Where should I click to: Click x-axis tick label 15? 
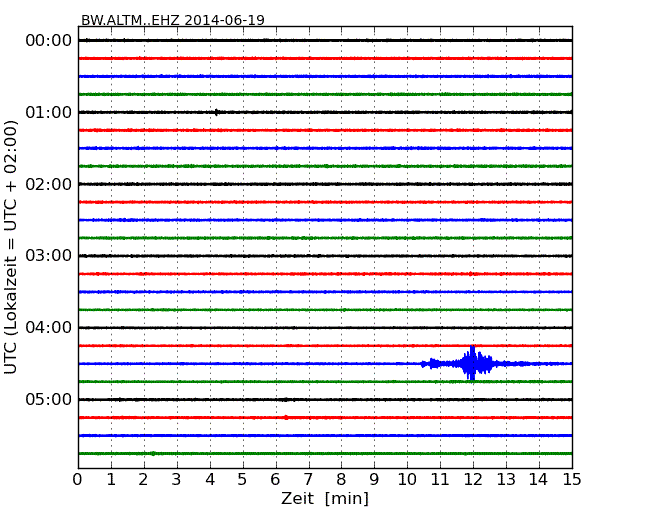(572, 480)
